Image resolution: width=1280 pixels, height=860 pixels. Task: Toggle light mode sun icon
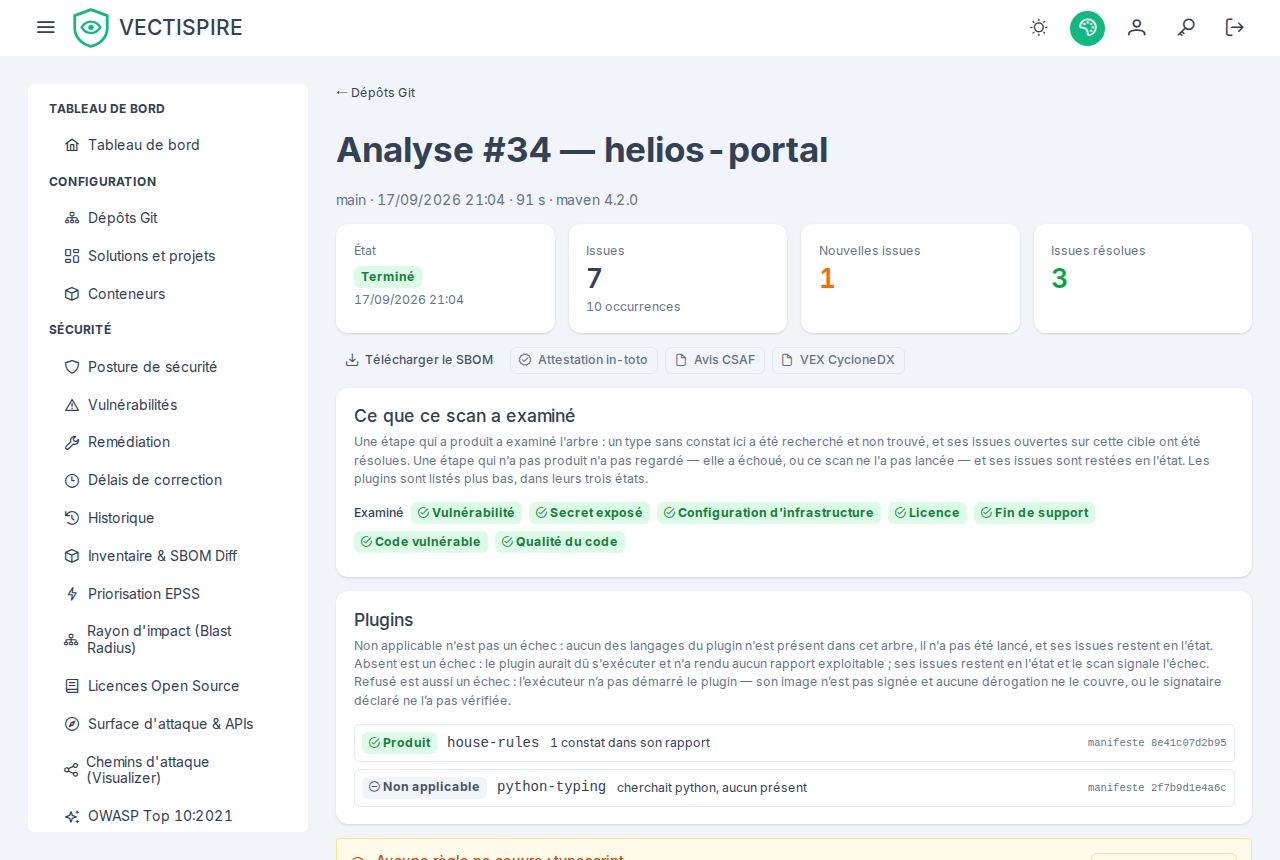point(1039,28)
